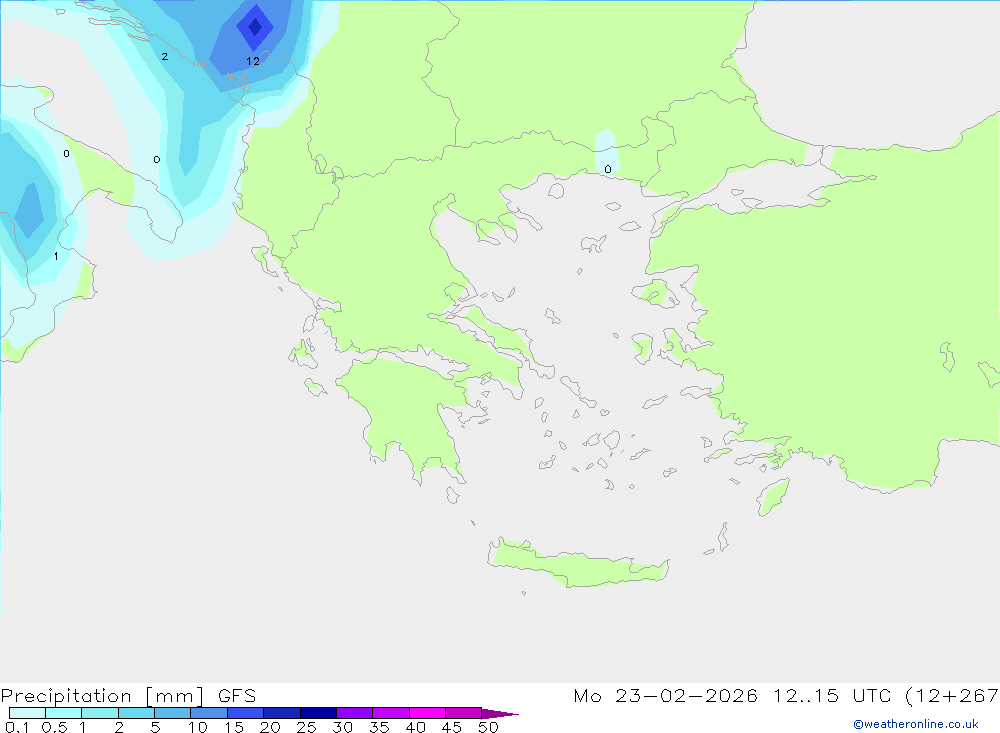This screenshot has height=733, width=1000.
Task: Click legend label "25"
Action: point(306,727)
